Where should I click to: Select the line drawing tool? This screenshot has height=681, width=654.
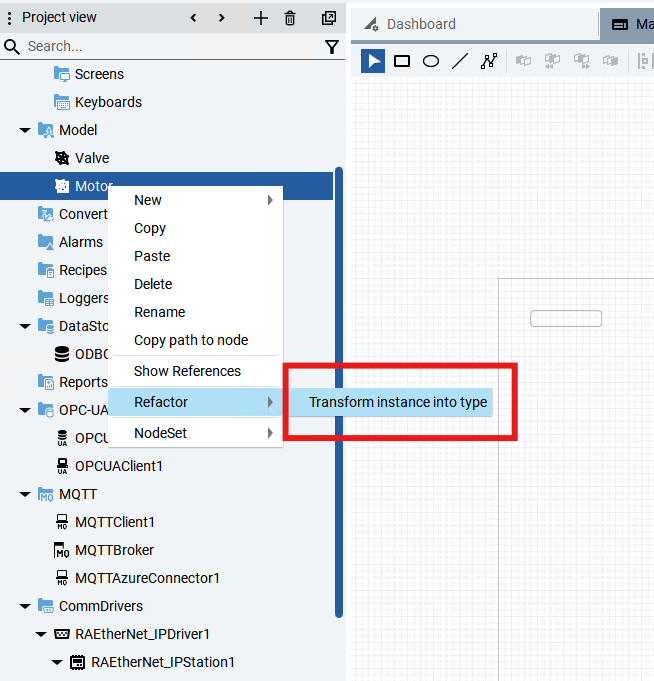pyautogui.click(x=460, y=61)
